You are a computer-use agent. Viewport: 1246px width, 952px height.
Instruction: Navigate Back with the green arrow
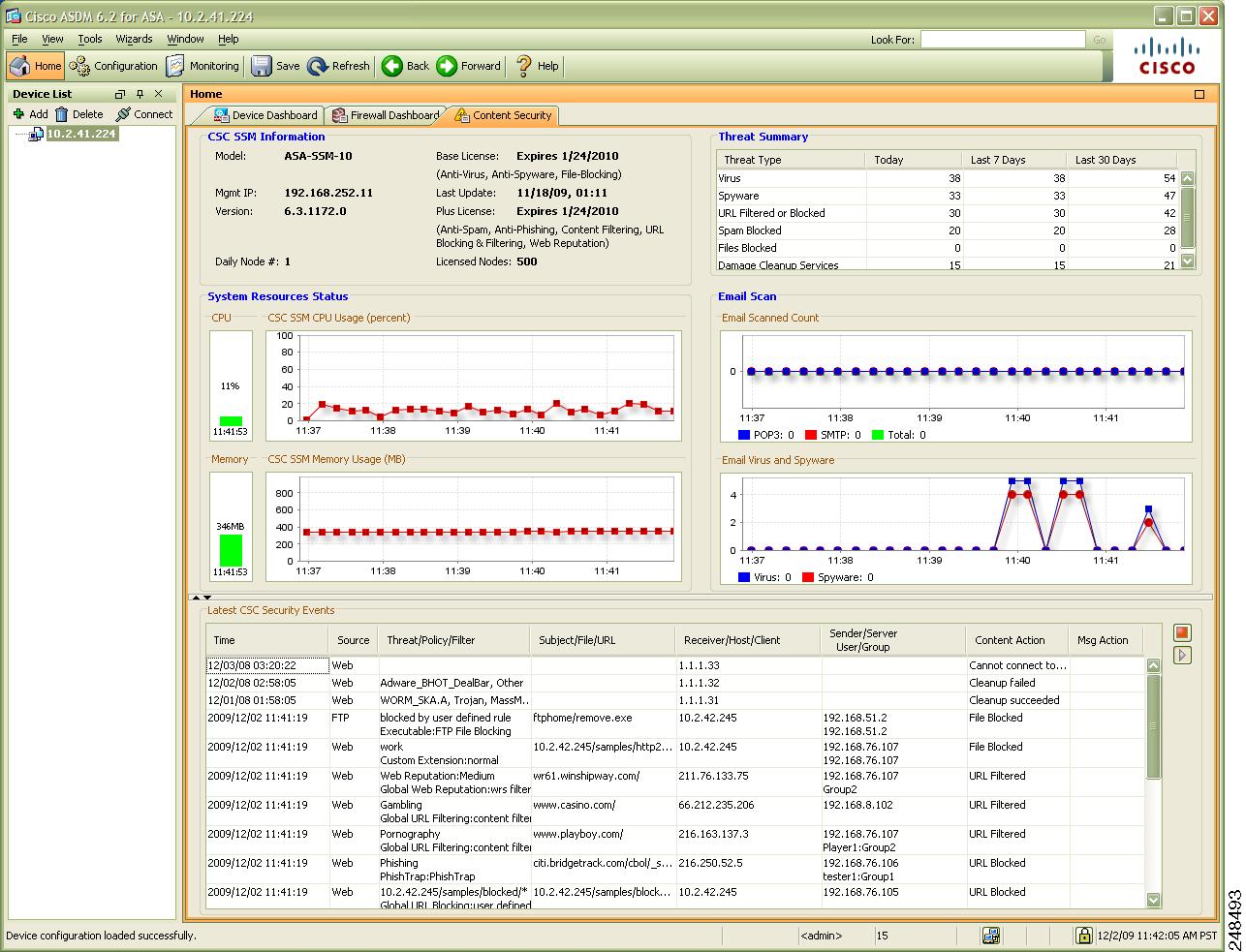coord(406,66)
